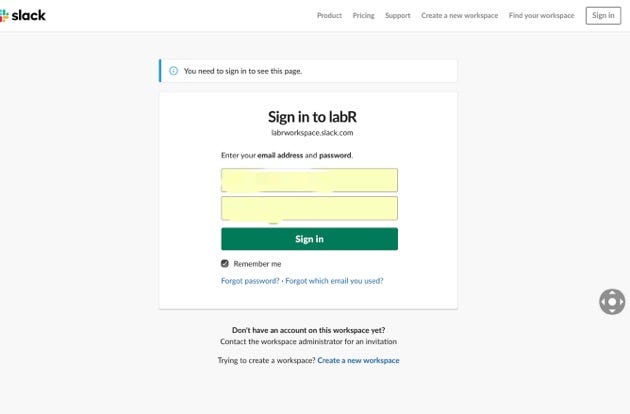This screenshot has width=630, height=414.
Task: Open the Pricing page link
Action: [363, 15]
